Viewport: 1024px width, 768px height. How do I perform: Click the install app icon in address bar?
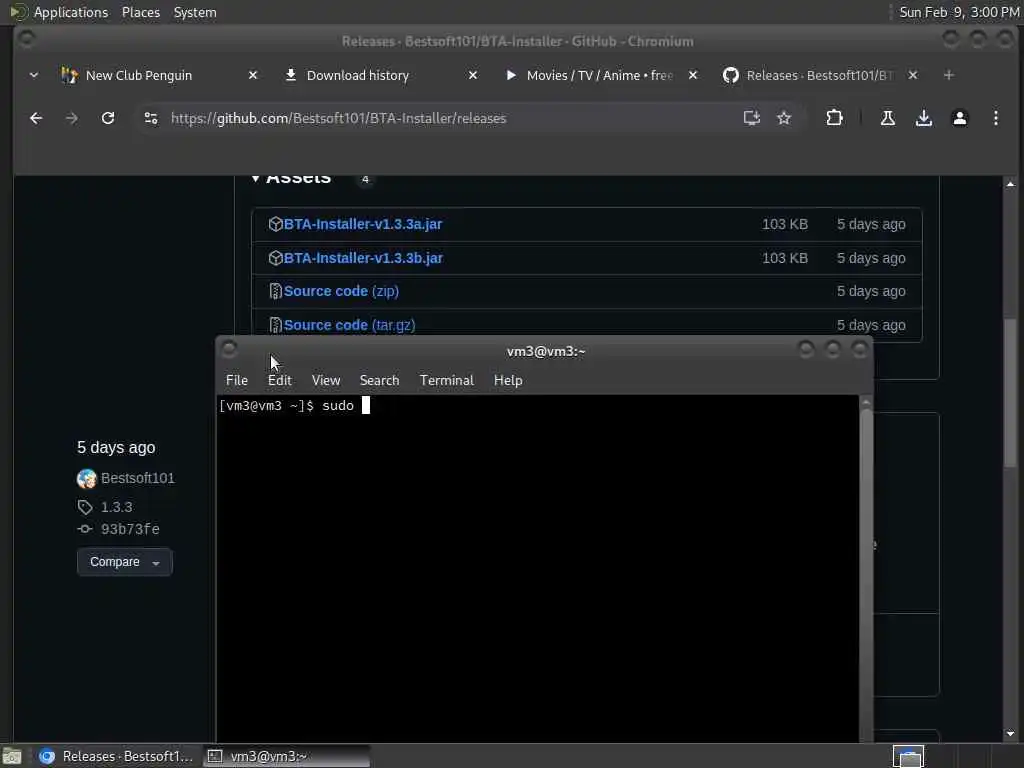pos(752,118)
